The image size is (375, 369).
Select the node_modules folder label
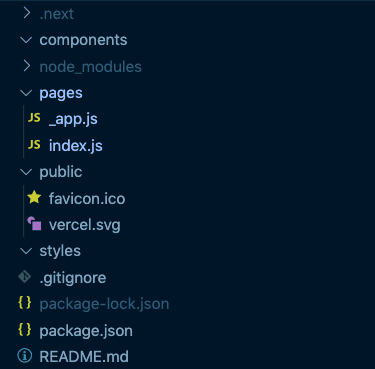point(91,67)
